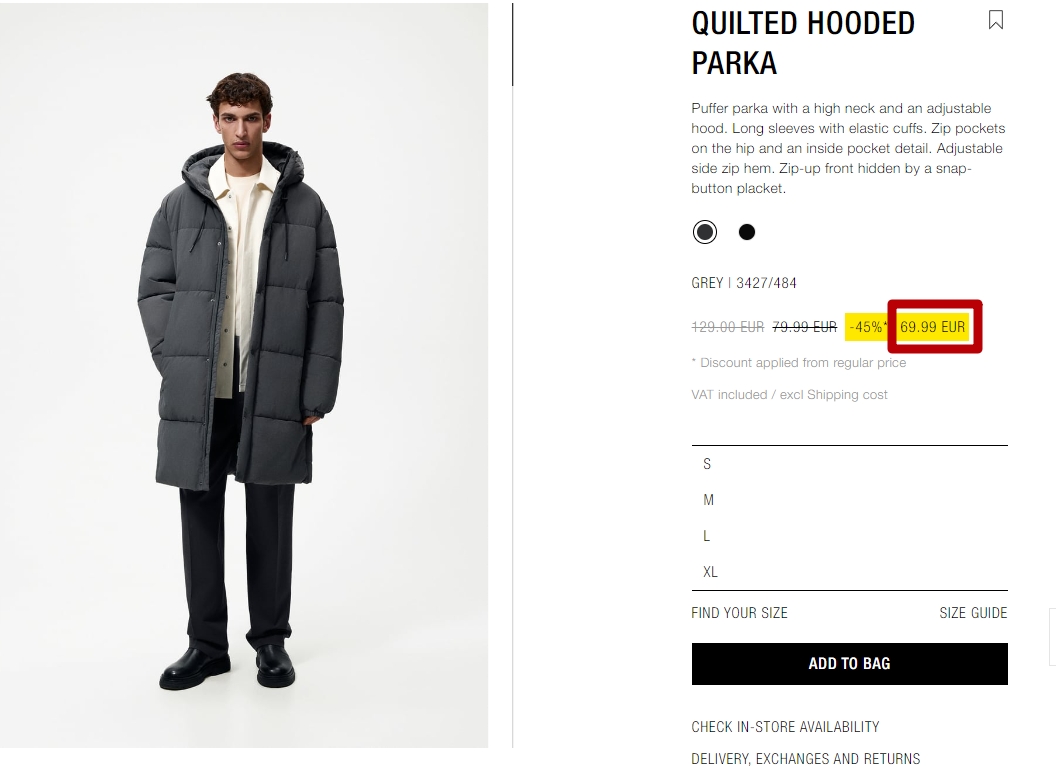Choose size M
Image resolution: width=1056 pixels, height=768 pixels.
click(849, 500)
